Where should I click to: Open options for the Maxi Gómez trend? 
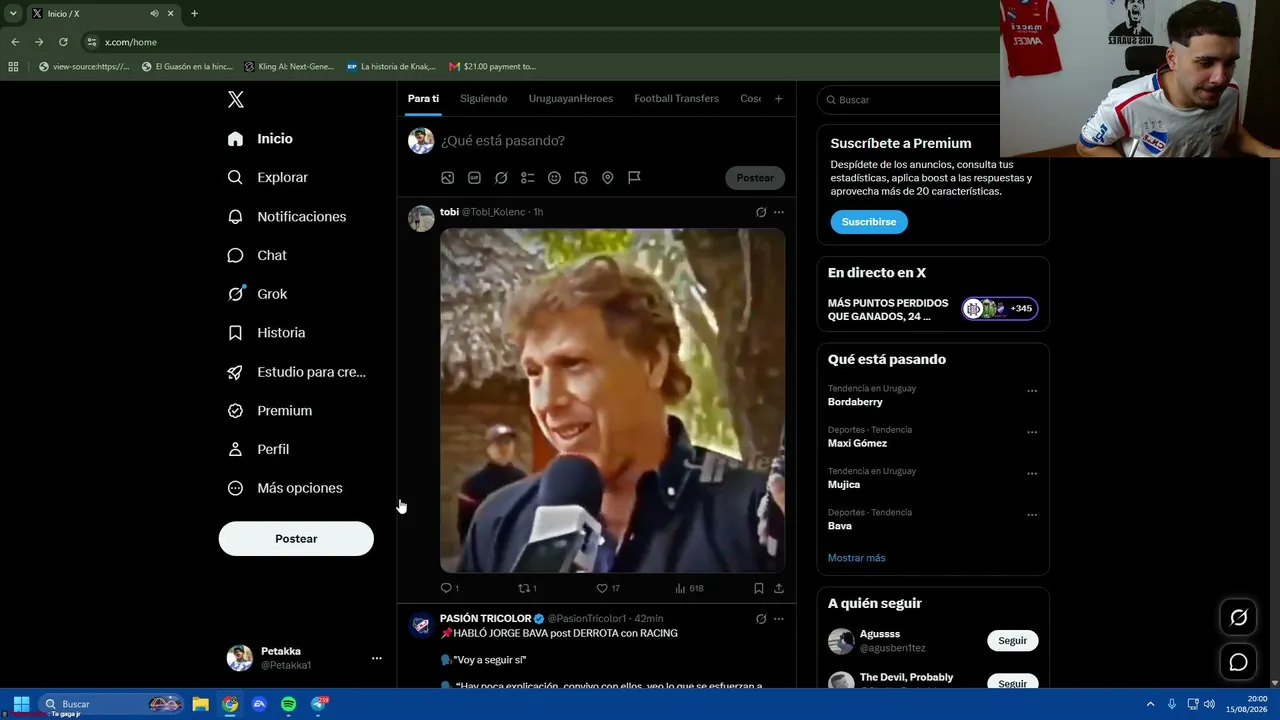[x=1032, y=432]
